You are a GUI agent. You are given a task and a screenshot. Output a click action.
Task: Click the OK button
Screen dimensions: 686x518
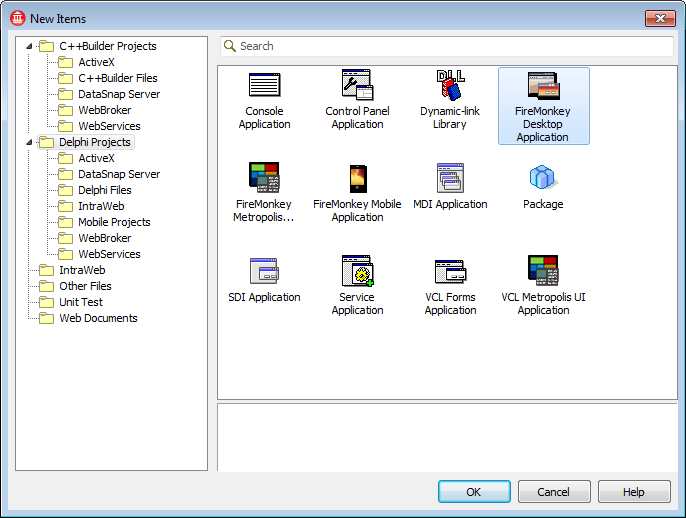tap(474, 492)
